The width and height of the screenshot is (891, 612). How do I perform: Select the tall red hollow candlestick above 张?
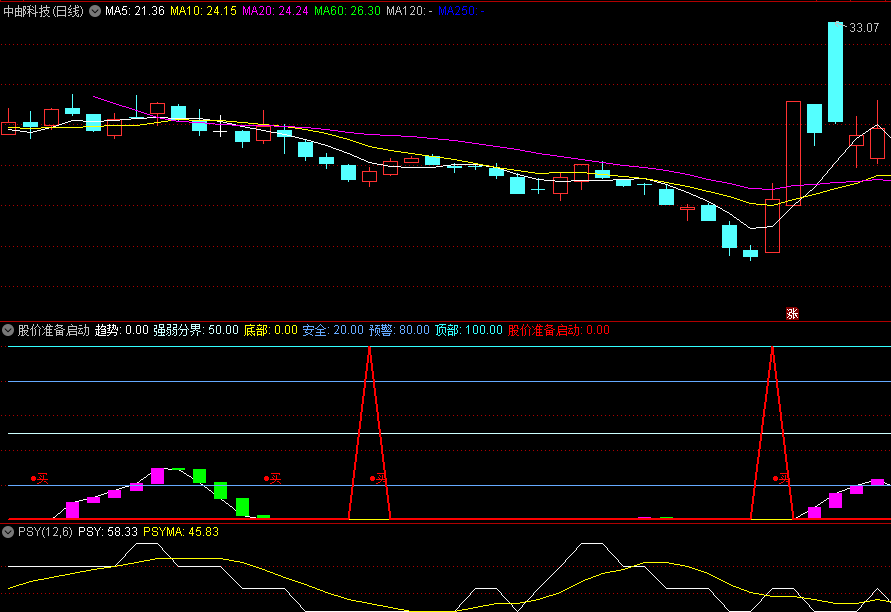(x=793, y=153)
